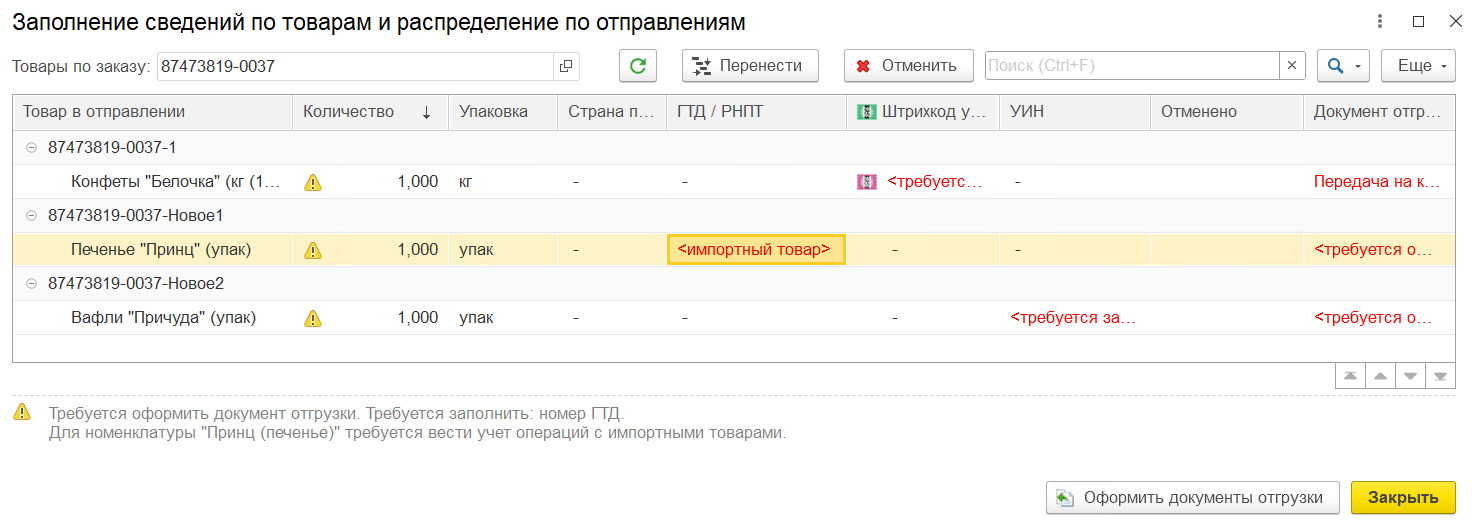Move the row to the very top using the arrow icon
This screenshot has width=1477, height=528.
coord(1350,376)
